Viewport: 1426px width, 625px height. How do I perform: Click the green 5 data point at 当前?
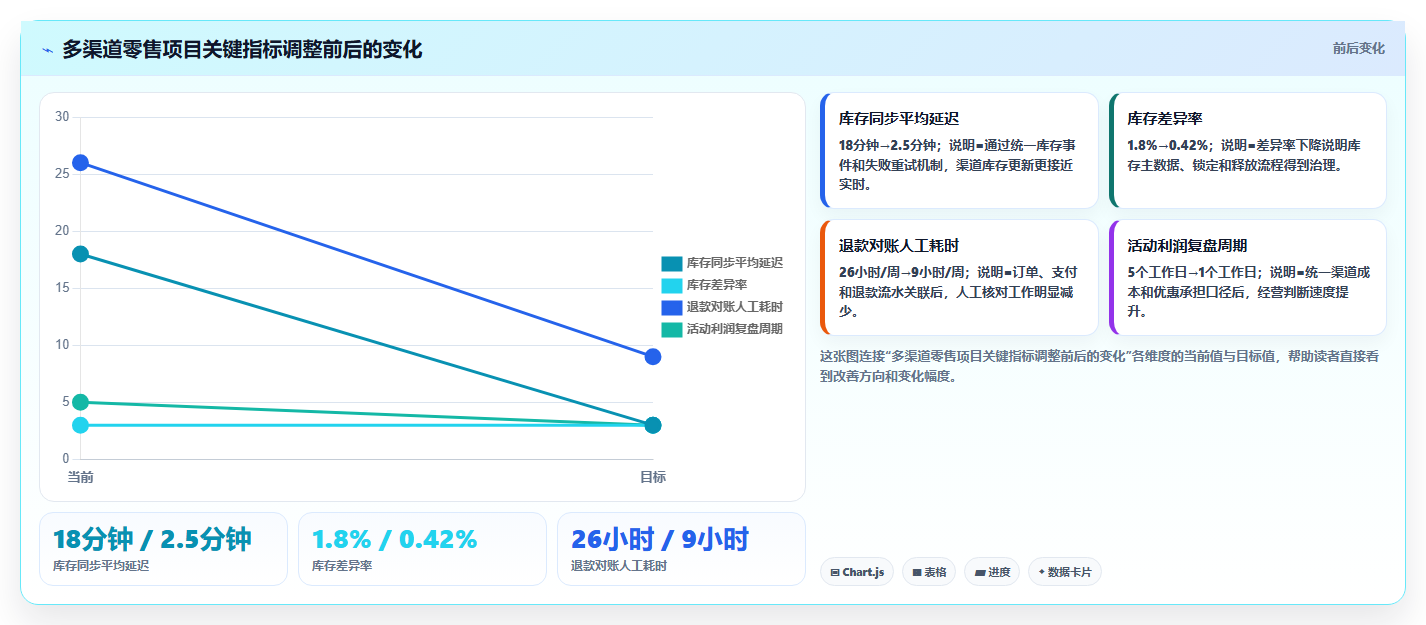(81, 402)
